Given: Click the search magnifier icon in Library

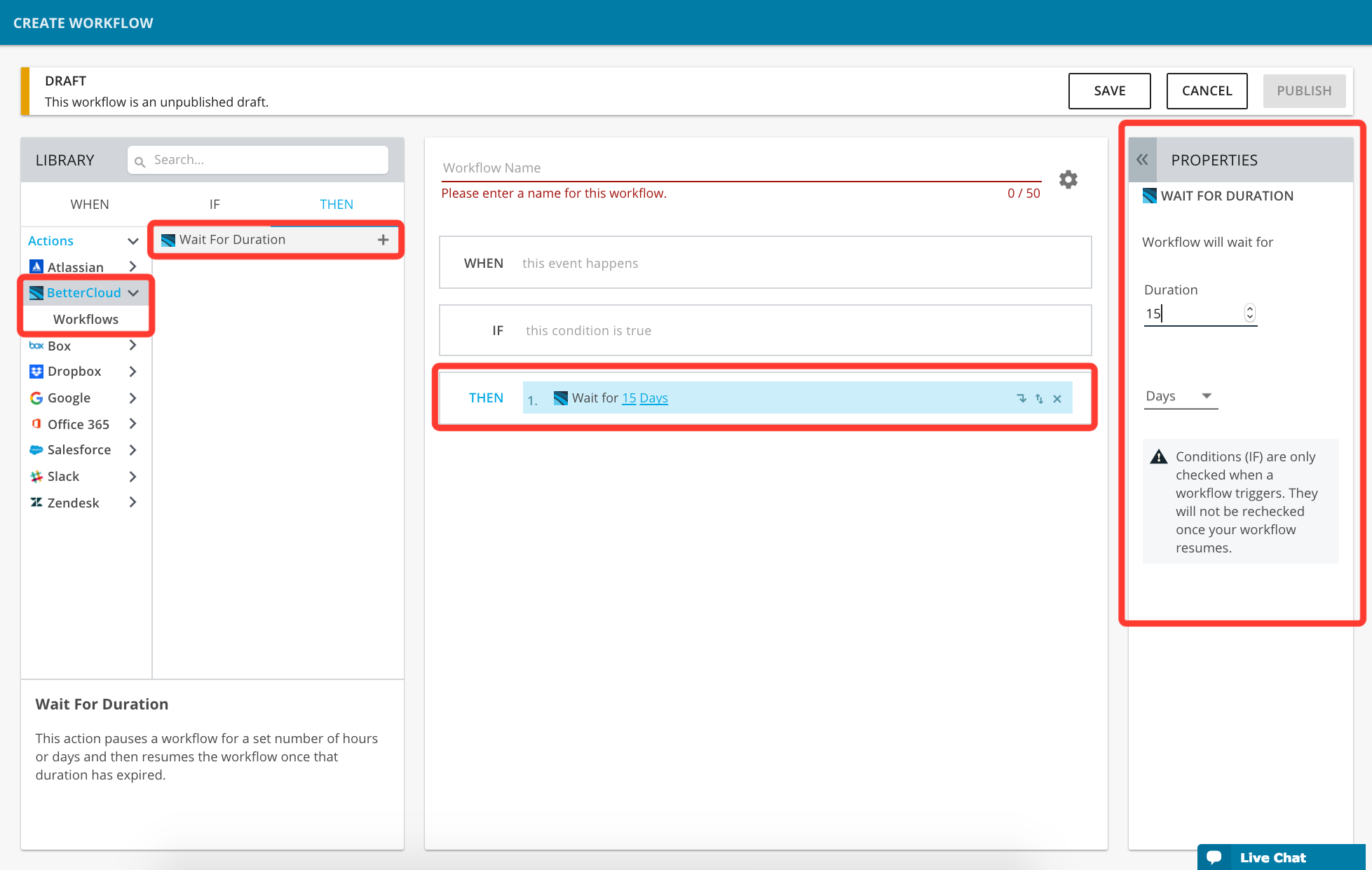Looking at the screenshot, I should pos(140,161).
